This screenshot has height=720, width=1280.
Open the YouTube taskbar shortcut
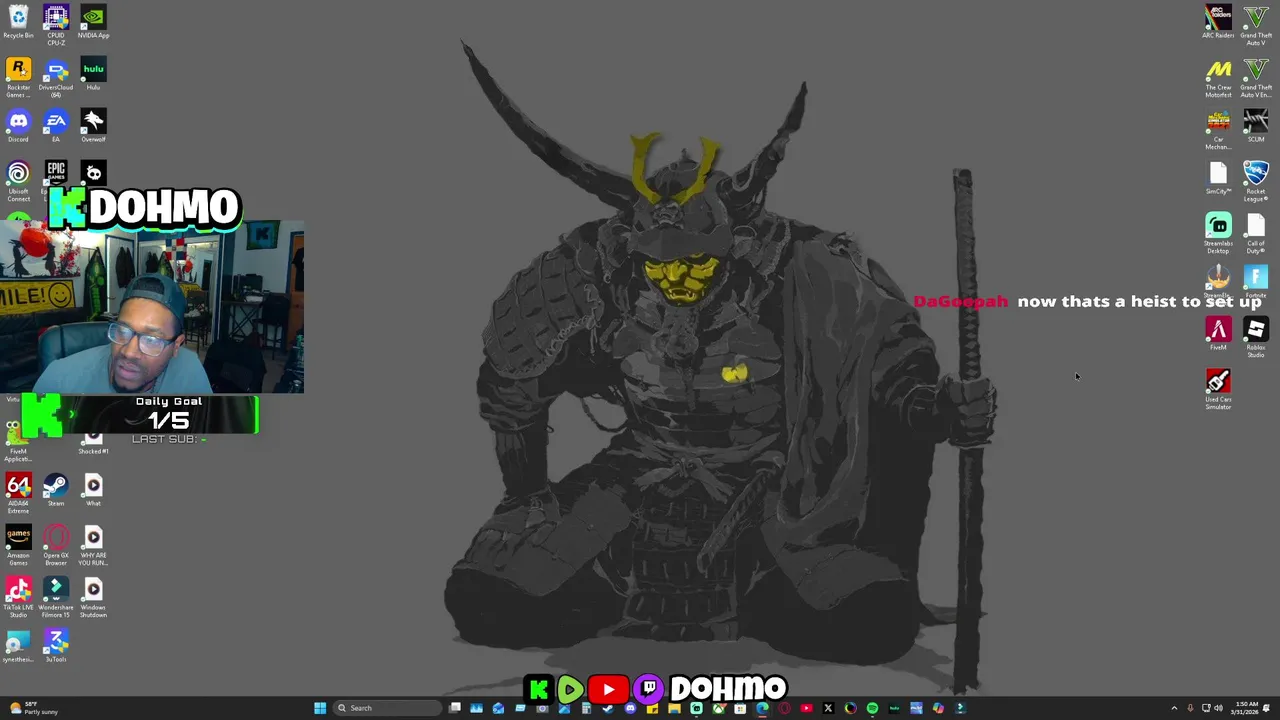(x=806, y=708)
